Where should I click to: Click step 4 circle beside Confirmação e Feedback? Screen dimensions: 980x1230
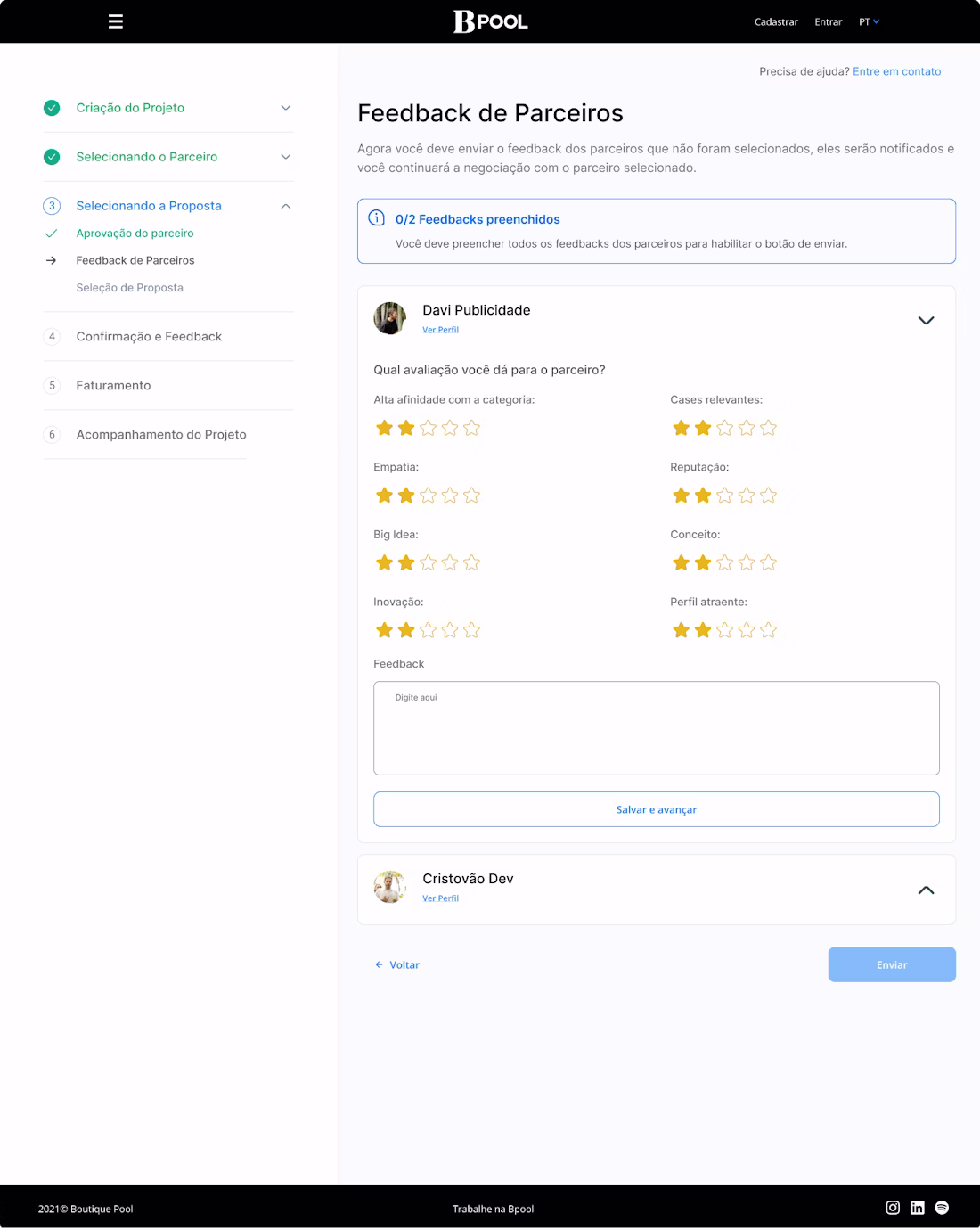coord(52,337)
